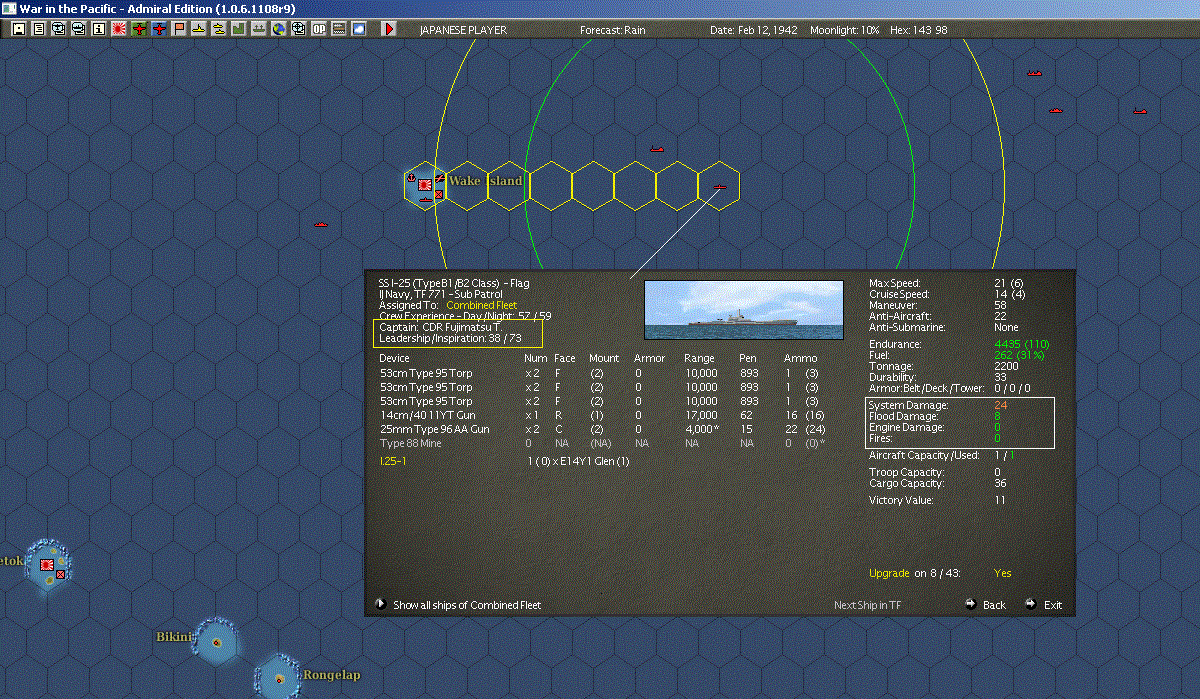1200x699 pixels.
Task: Open the I.25-1 air group link
Action: click(x=392, y=461)
